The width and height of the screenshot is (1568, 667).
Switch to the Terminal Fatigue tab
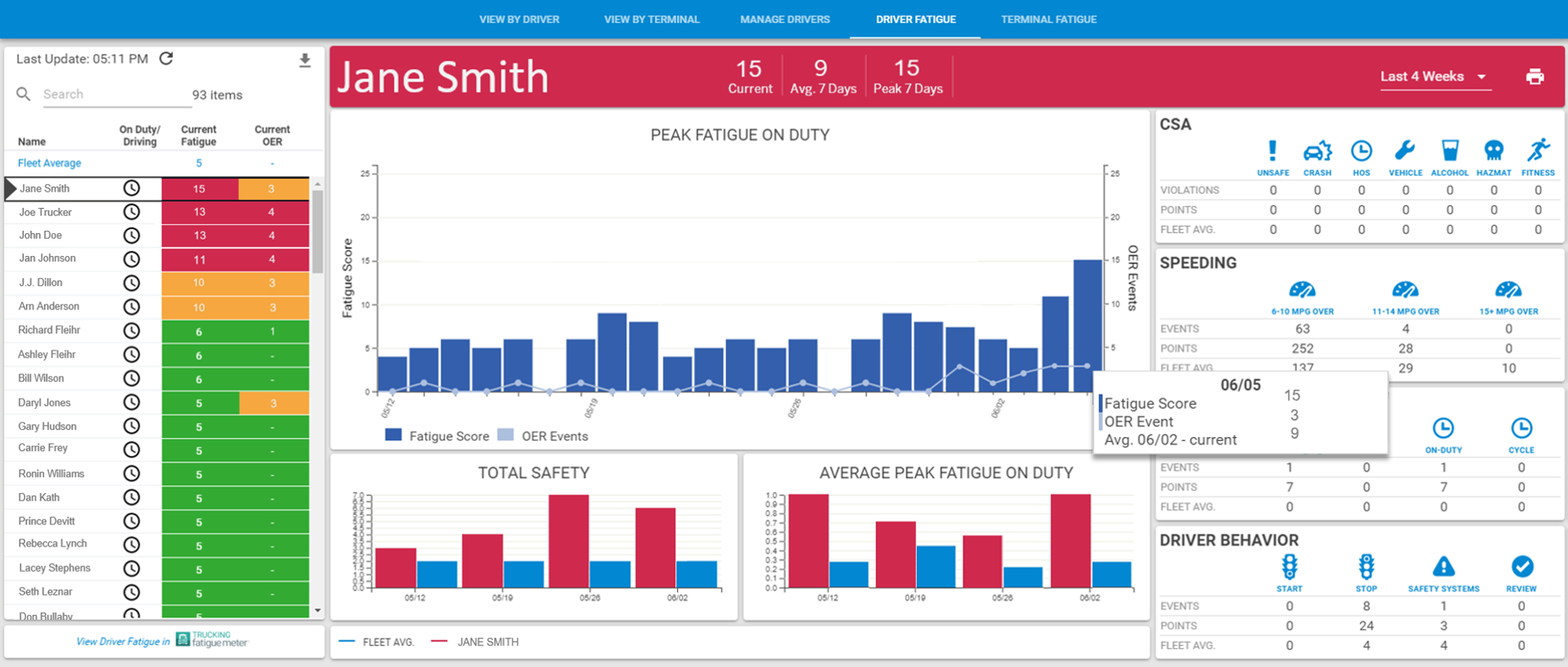click(1049, 19)
